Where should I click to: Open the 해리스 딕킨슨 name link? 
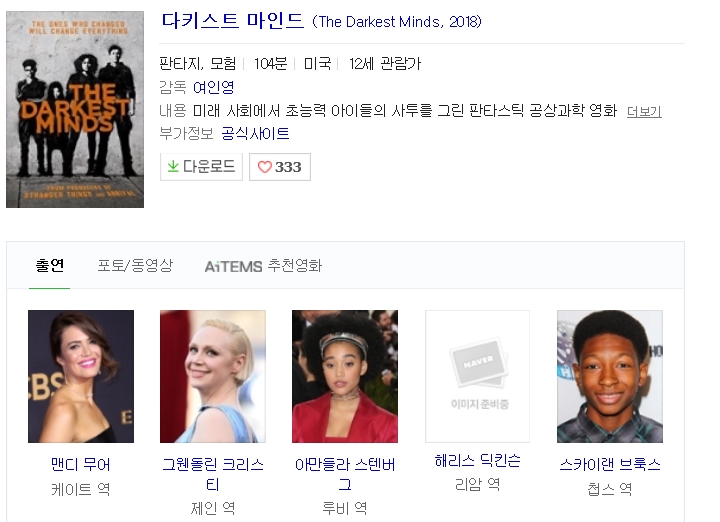(477, 461)
